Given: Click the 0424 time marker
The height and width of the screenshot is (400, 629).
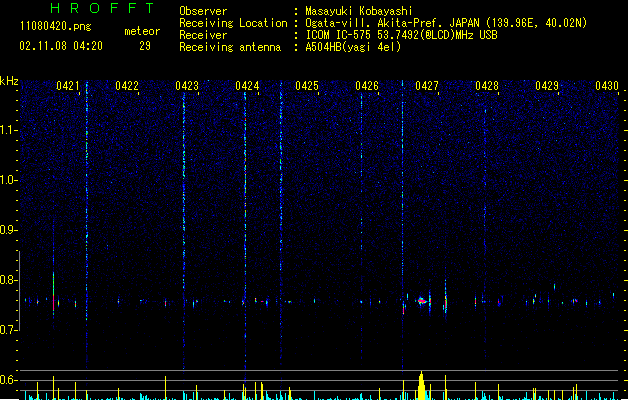Looking at the screenshot, I should coord(247,86).
